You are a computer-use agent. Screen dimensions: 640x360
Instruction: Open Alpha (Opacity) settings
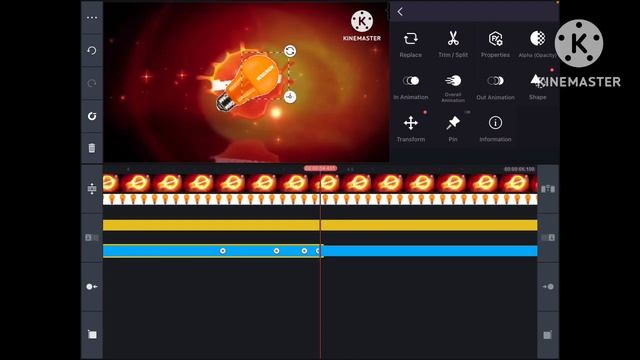point(537,44)
